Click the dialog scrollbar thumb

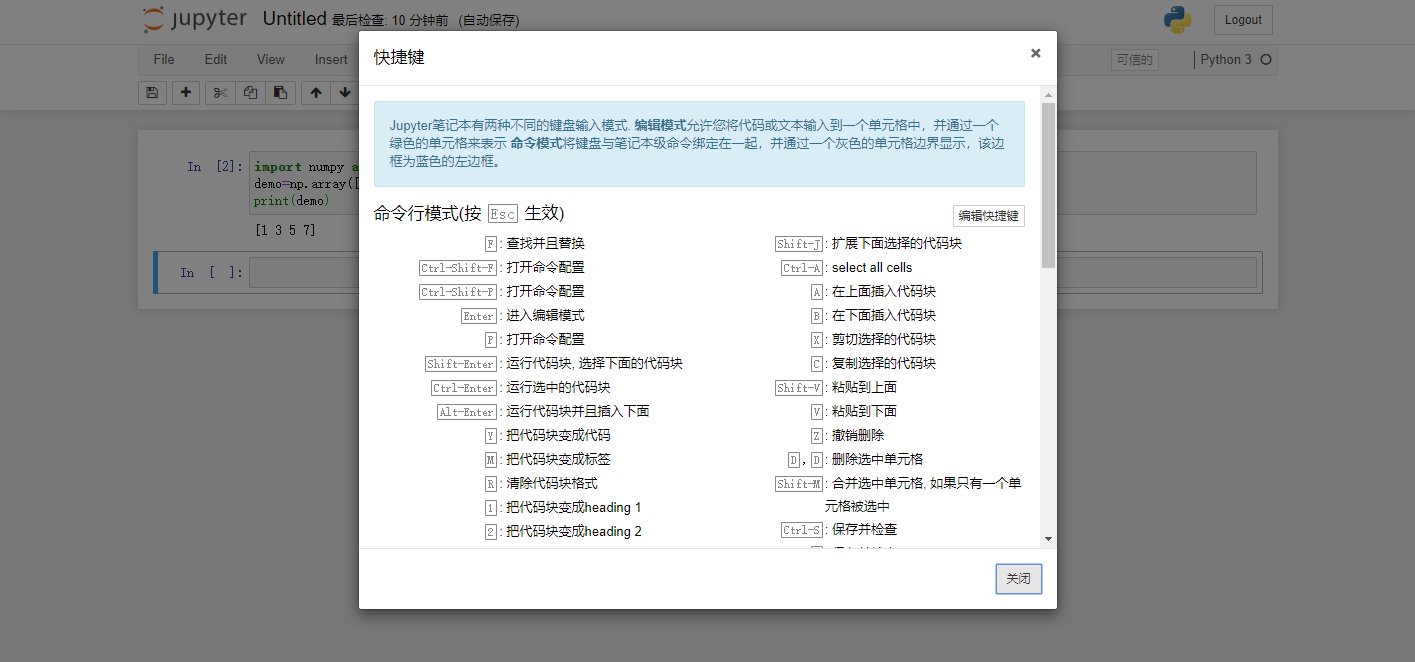[1048, 185]
